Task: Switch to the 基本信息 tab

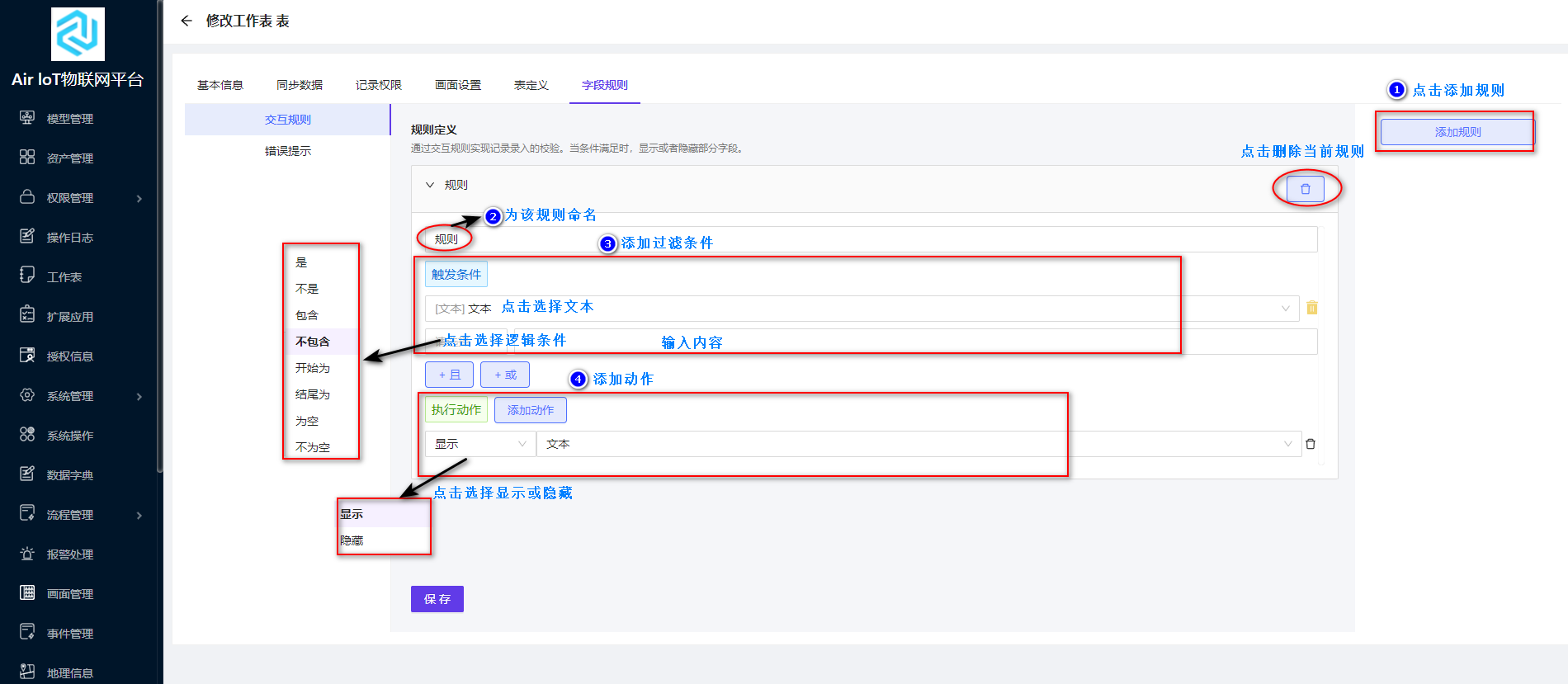Action: 220,85
